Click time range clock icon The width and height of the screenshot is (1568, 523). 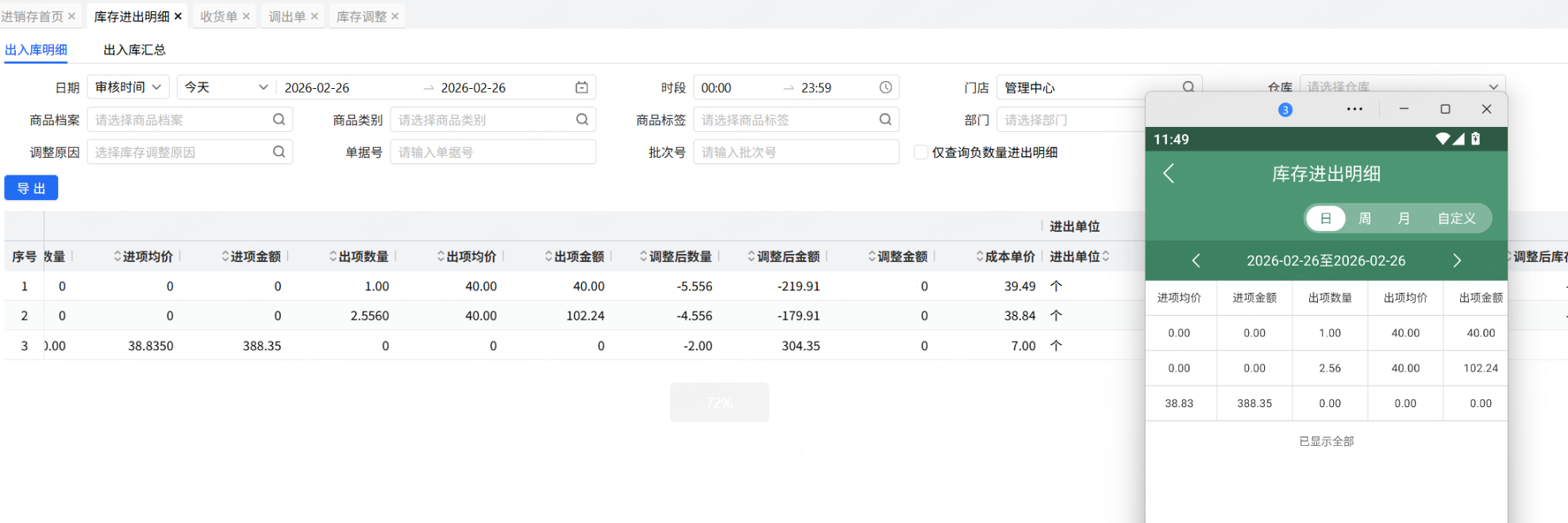coord(885,87)
